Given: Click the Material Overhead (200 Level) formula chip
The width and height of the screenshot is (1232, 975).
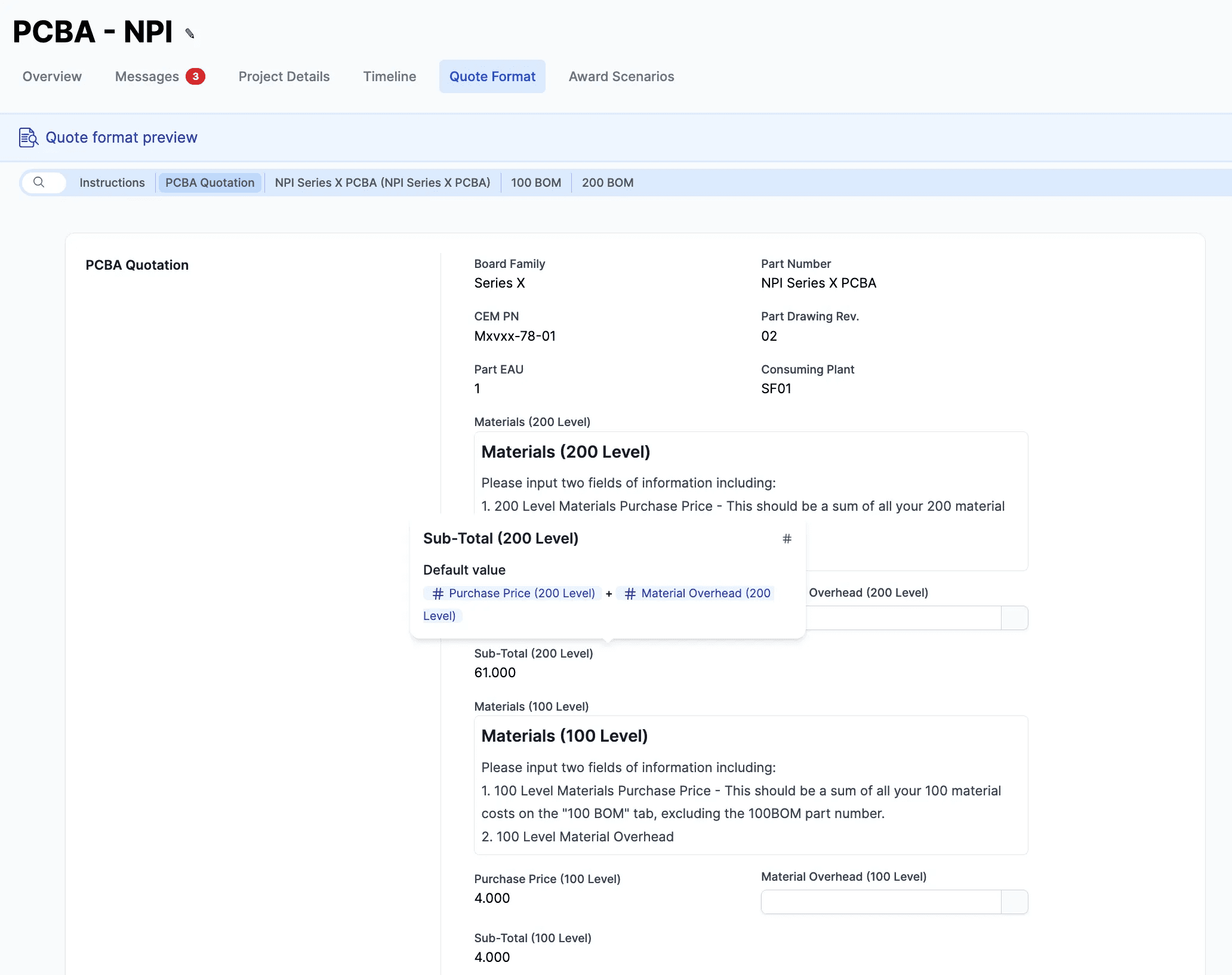Looking at the screenshot, I should coord(697,593).
